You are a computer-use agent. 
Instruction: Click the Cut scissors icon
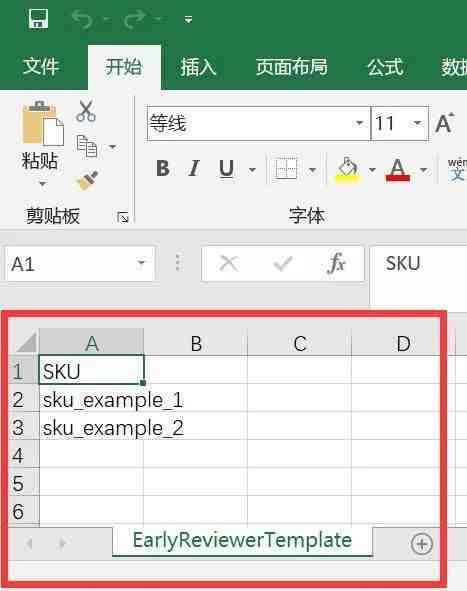pos(86,111)
